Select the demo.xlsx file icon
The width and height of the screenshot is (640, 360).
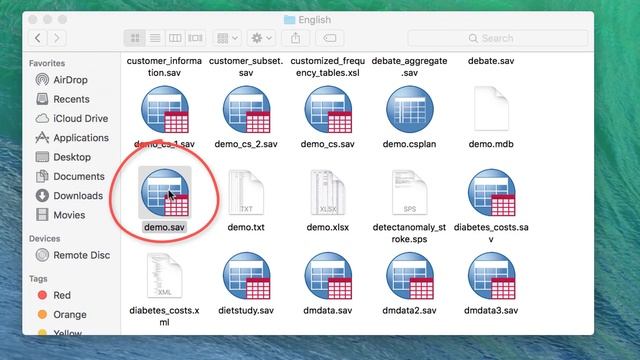pos(328,193)
